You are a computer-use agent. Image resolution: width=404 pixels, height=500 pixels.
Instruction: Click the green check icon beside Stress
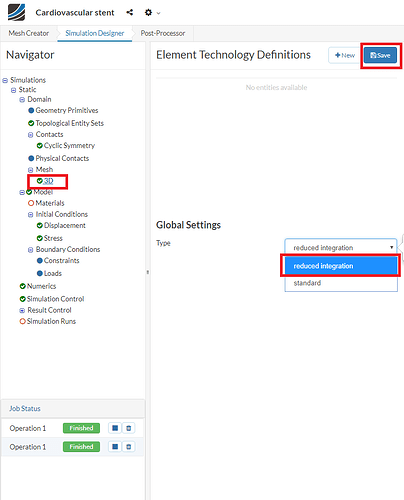pos(40,238)
